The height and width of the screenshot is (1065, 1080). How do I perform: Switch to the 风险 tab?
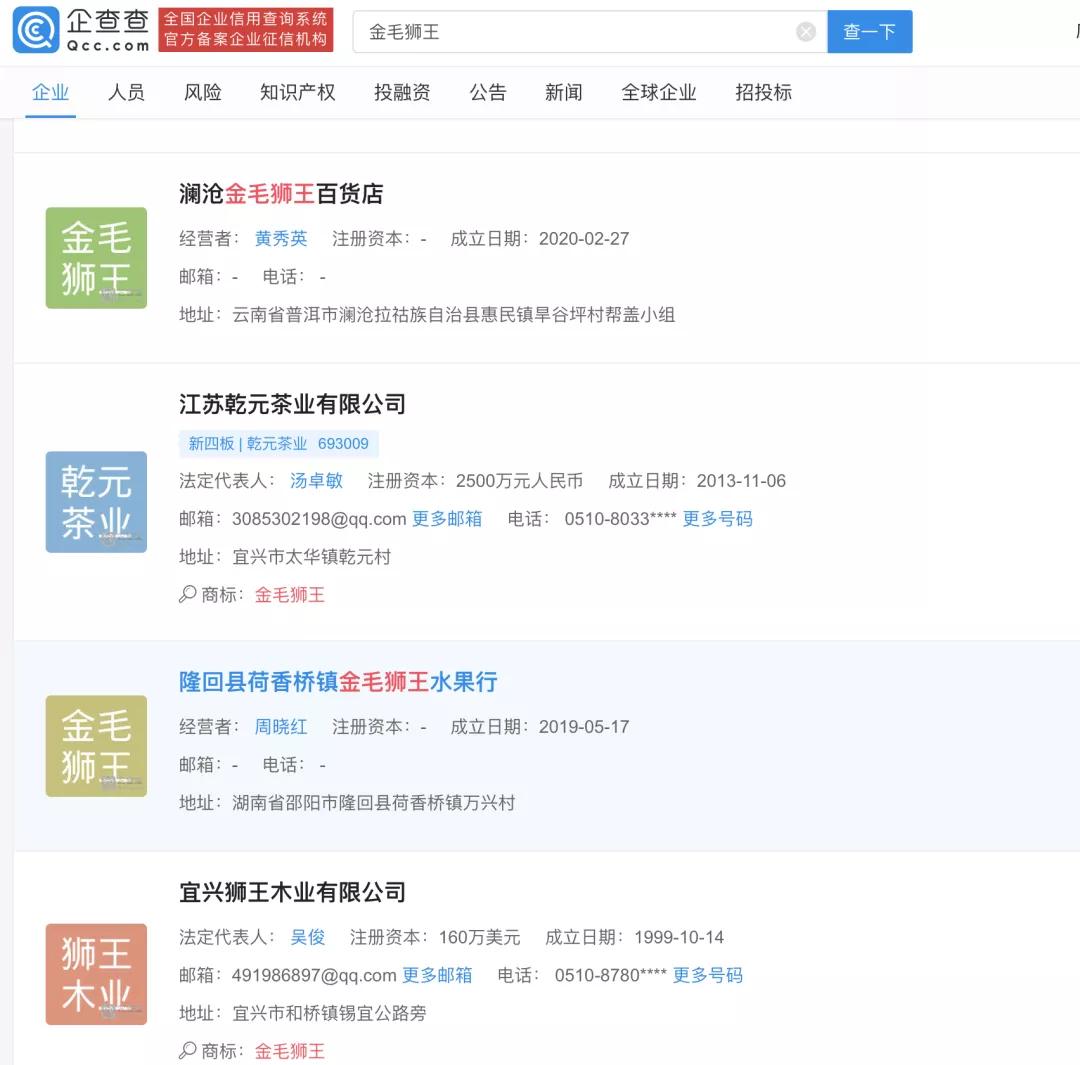pos(202,92)
